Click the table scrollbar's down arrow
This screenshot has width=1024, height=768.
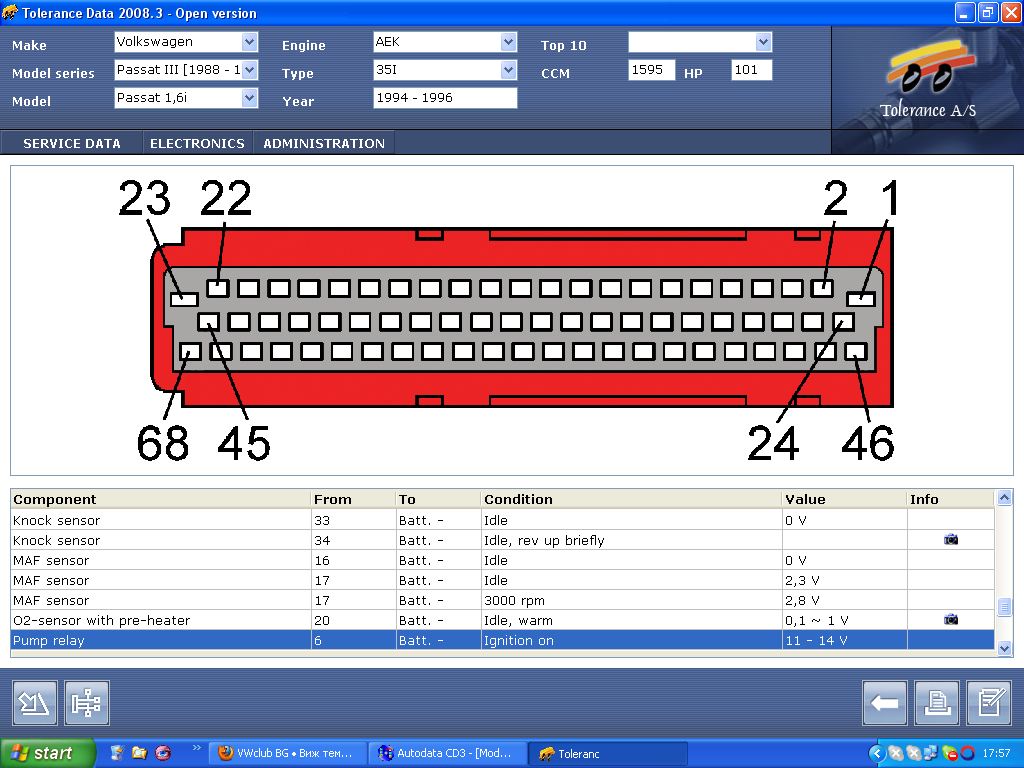coord(1005,648)
